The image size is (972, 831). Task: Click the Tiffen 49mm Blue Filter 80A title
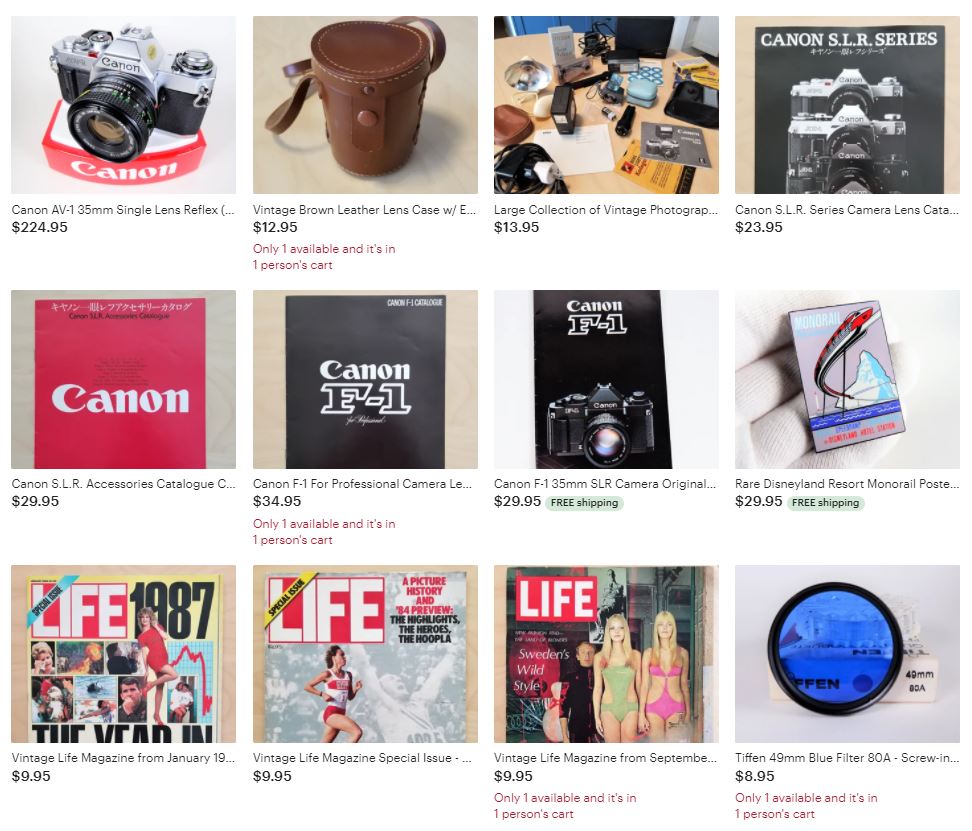click(x=847, y=758)
